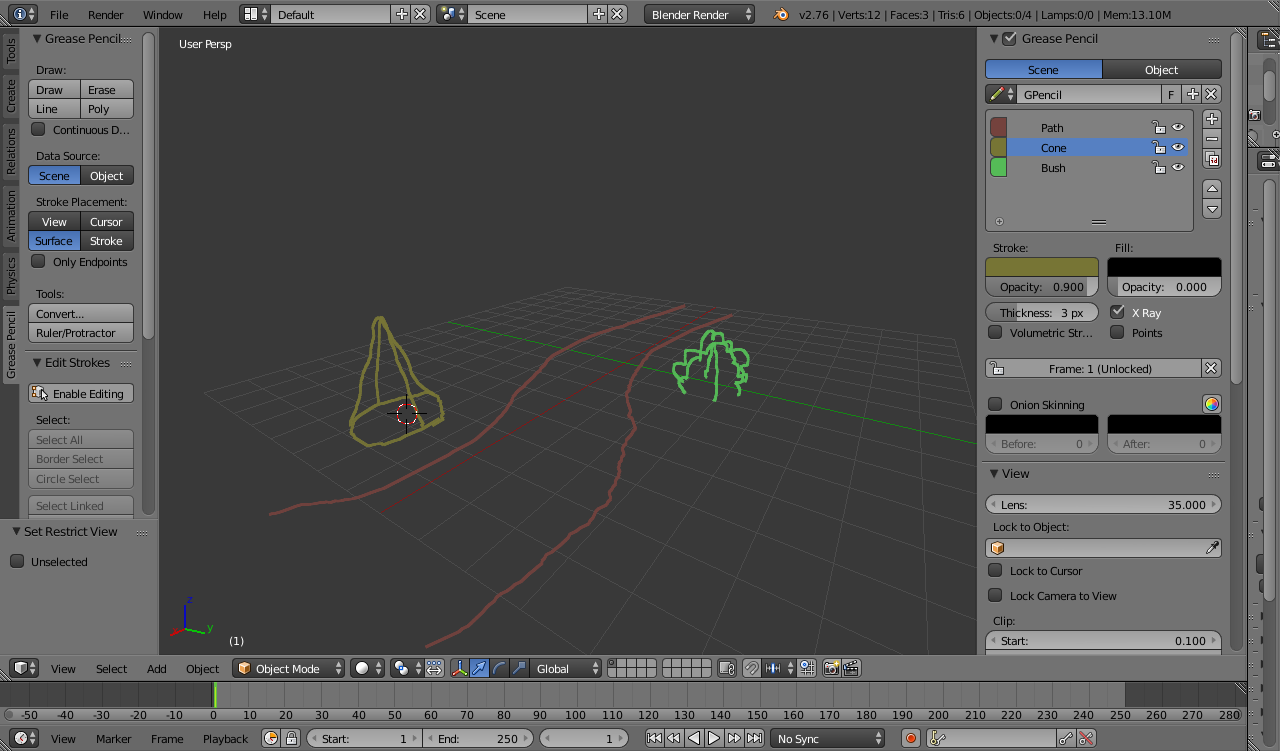Click the onion skinning custom colors icon
This screenshot has width=1280, height=751.
tap(1211, 404)
